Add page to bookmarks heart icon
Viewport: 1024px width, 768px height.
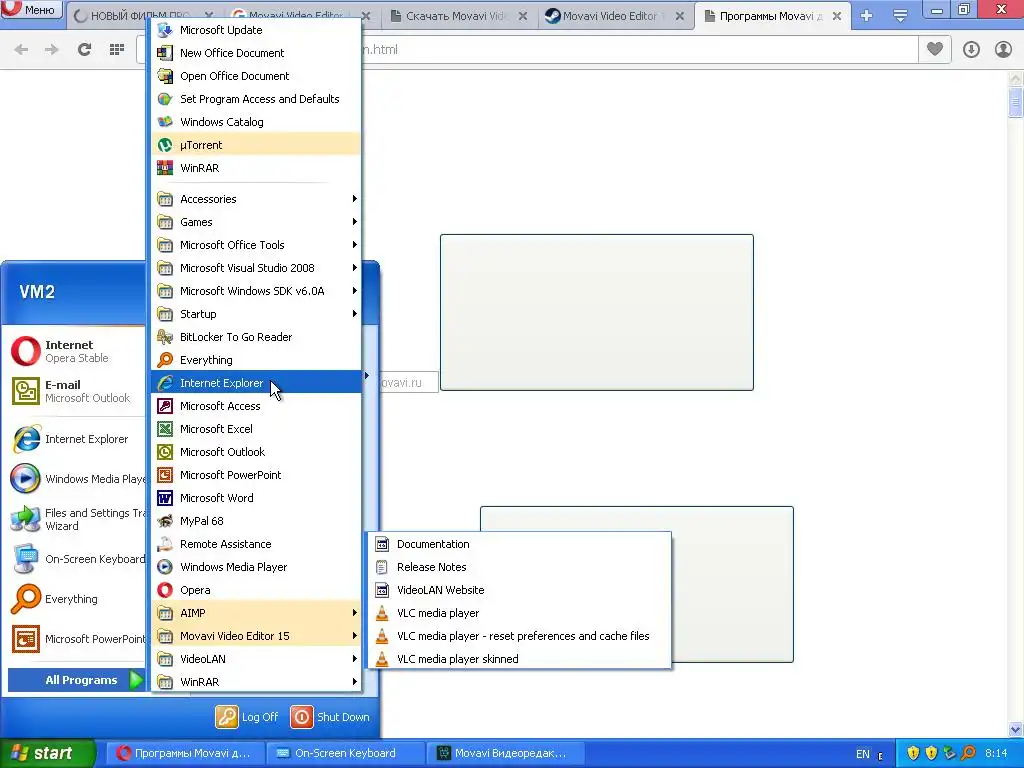point(935,49)
